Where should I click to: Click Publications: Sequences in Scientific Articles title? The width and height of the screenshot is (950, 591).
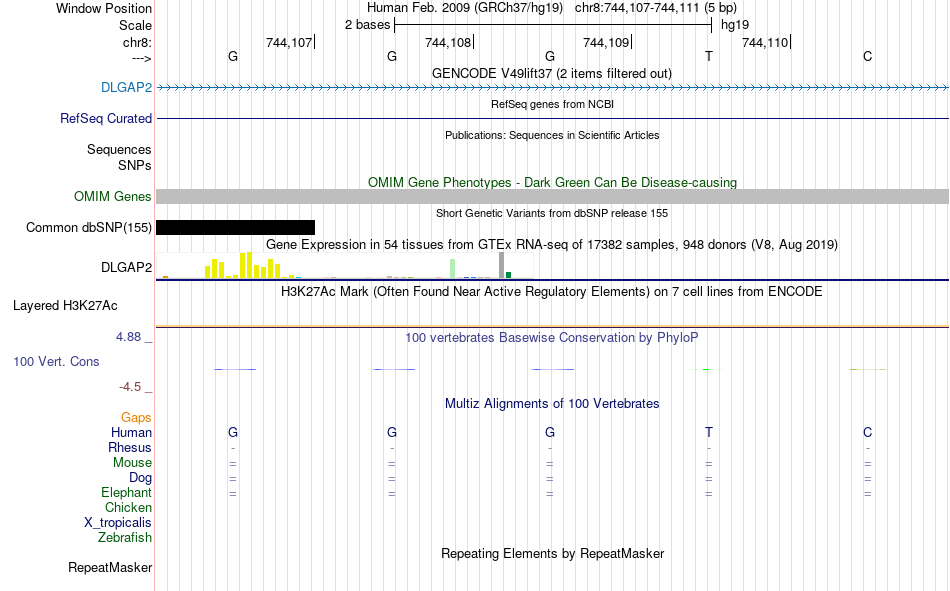point(552,135)
